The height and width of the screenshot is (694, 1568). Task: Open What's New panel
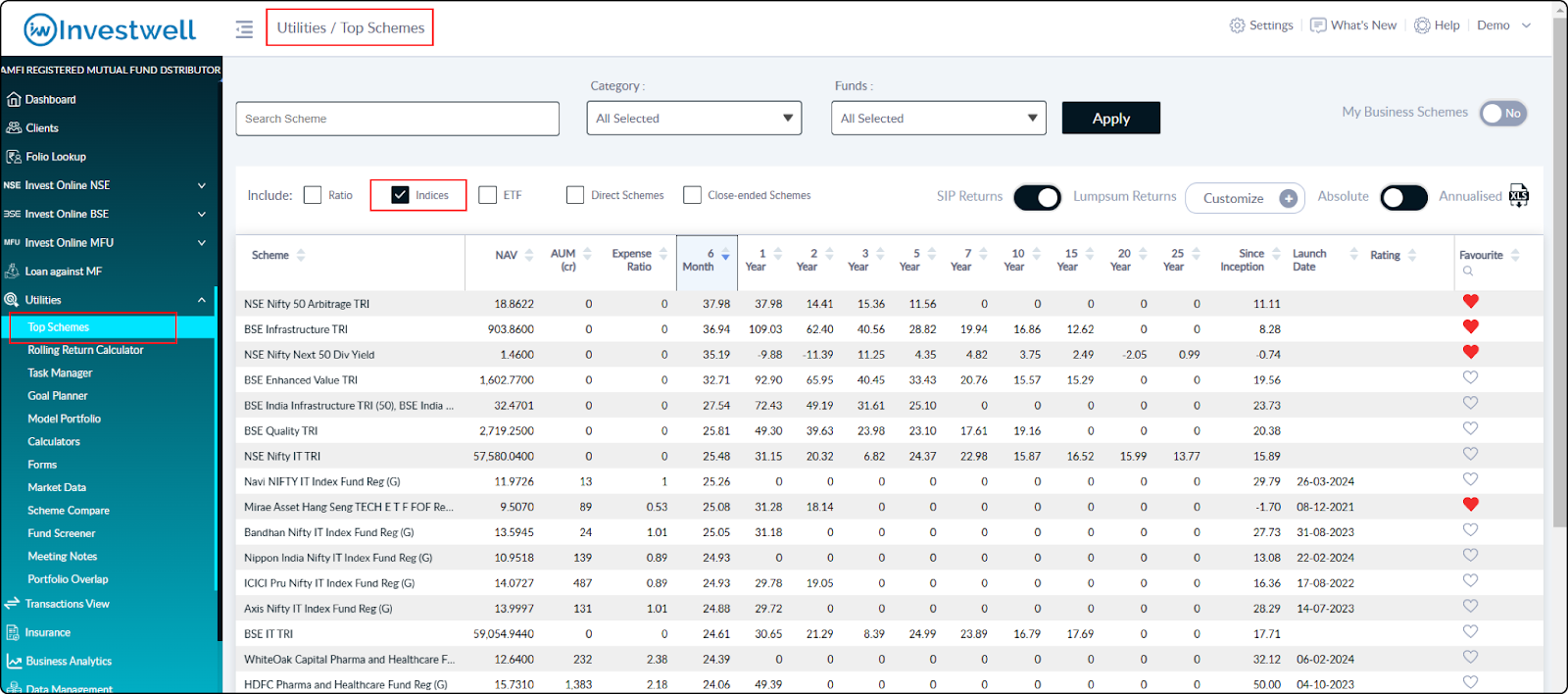point(1353,25)
